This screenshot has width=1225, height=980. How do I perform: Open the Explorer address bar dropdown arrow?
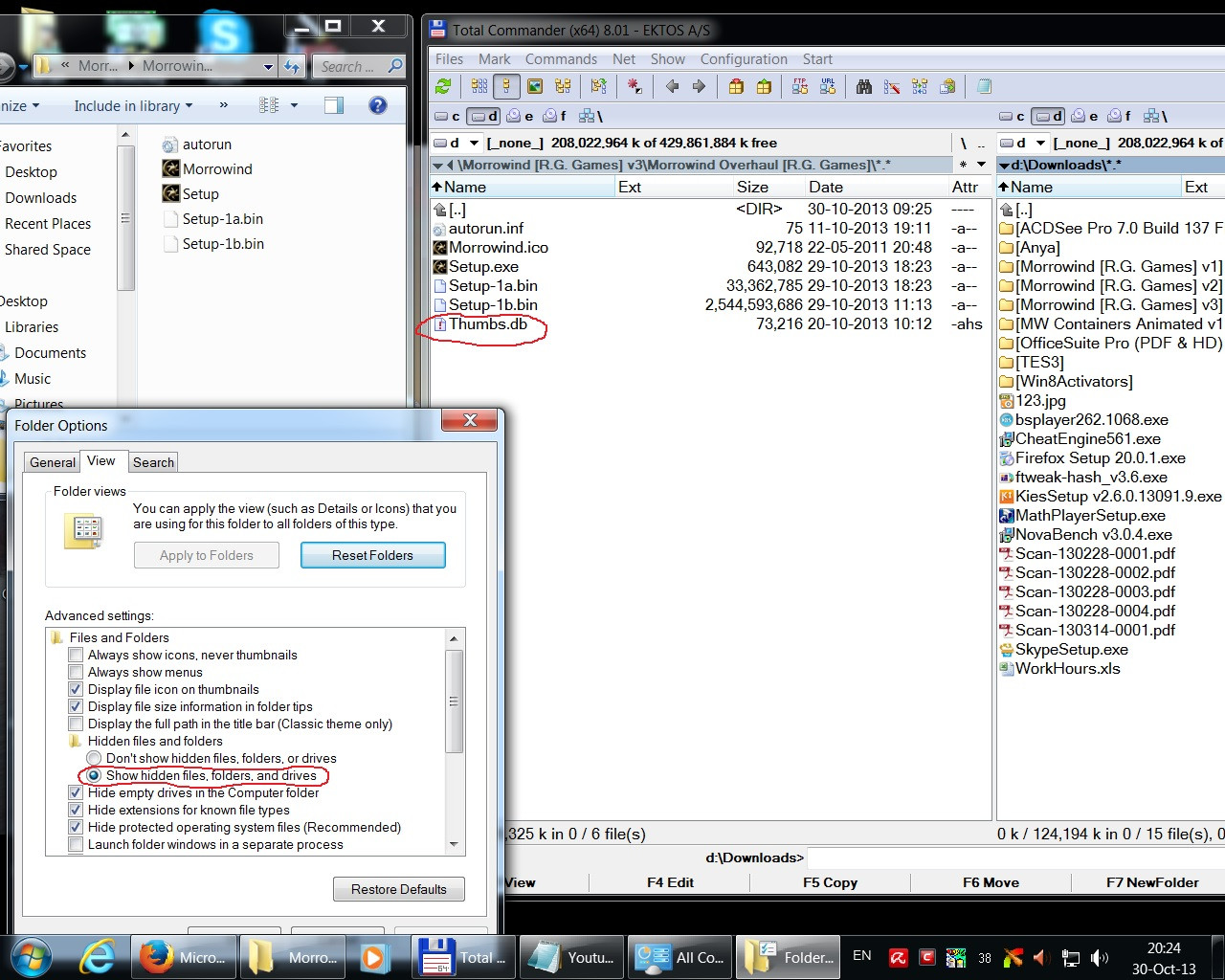tap(268, 66)
